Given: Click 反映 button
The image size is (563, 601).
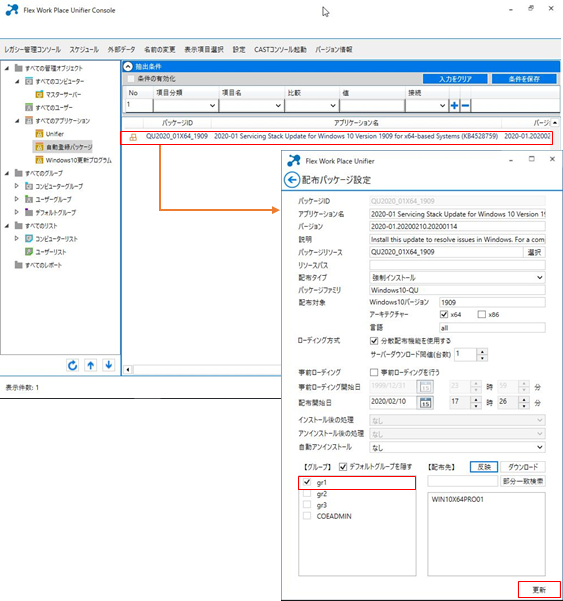Looking at the screenshot, I should point(484,467).
